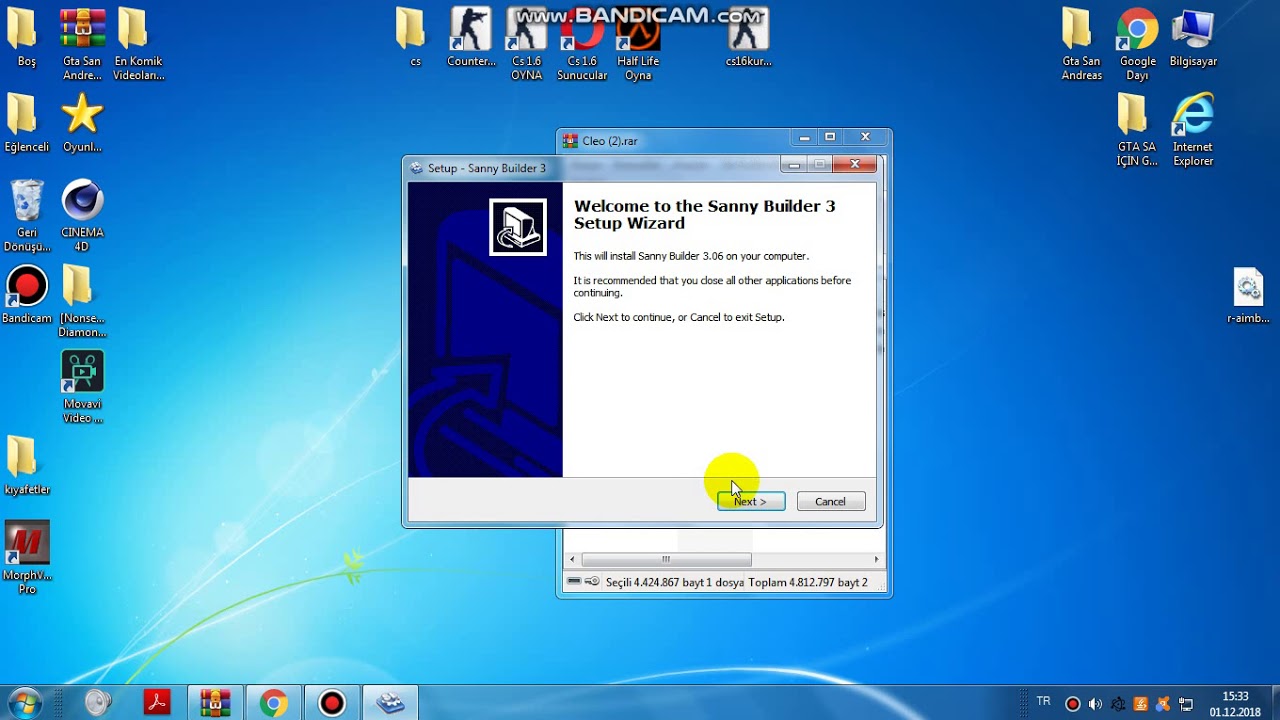
Task: Click the "This will install Sanny Builder 3.06" line
Action: tap(691, 256)
